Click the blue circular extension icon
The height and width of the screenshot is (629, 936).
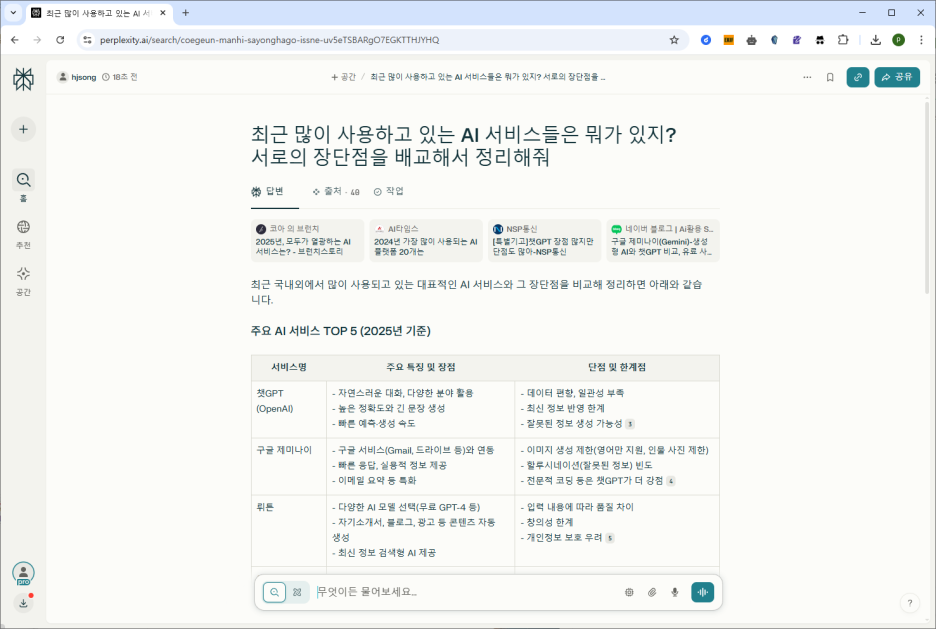[x=706, y=40]
